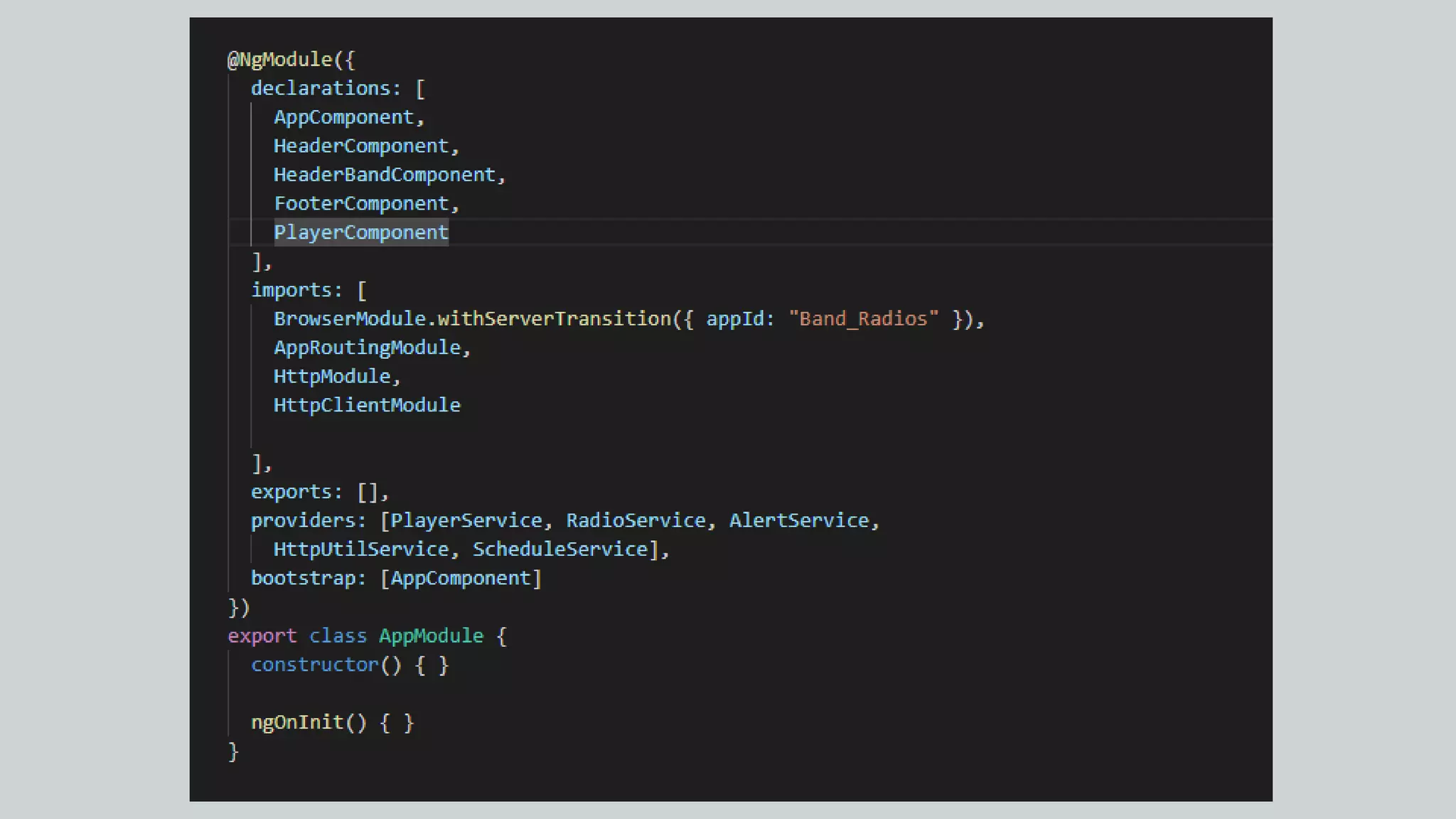1456x819 pixels.
Task: Click the ngOnInit method name
Action: tap(297, 723)
